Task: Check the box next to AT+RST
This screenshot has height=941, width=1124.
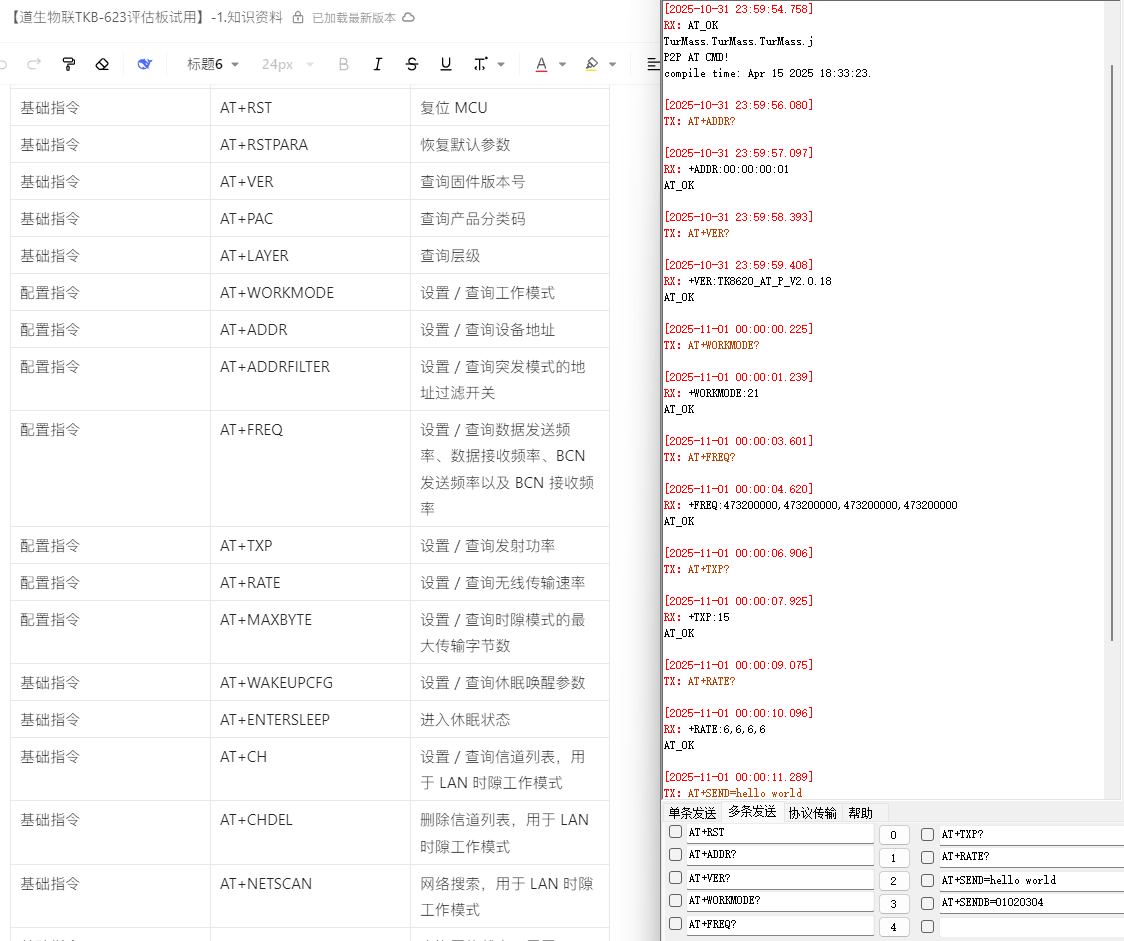Action: click(675, 832)
